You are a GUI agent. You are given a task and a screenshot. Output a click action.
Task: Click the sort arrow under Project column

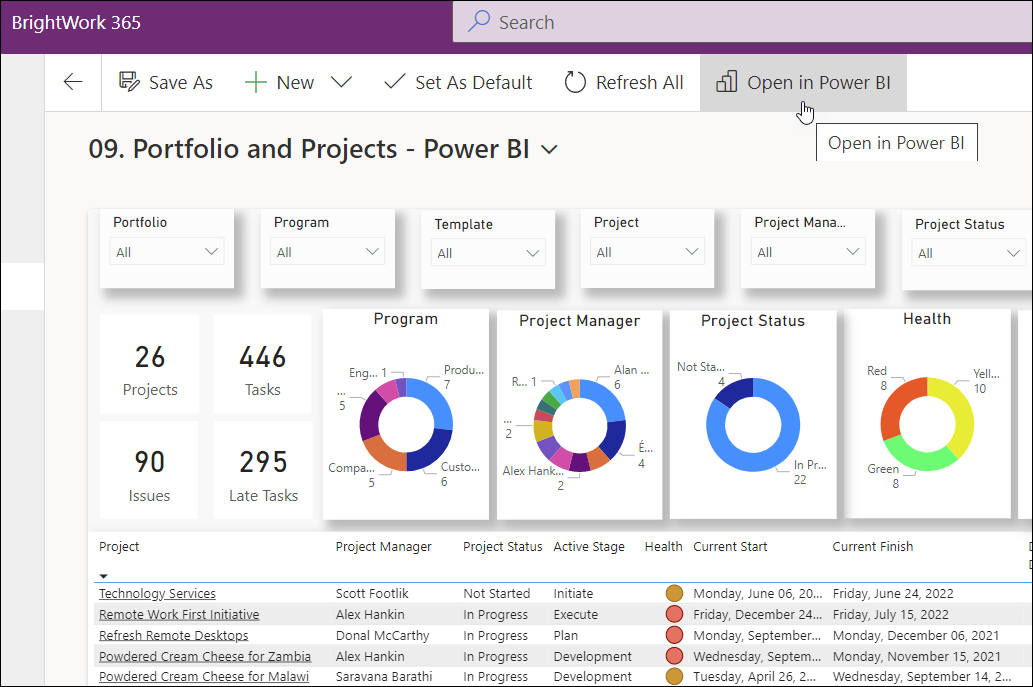pyautogui.click(x=103, y=576)
